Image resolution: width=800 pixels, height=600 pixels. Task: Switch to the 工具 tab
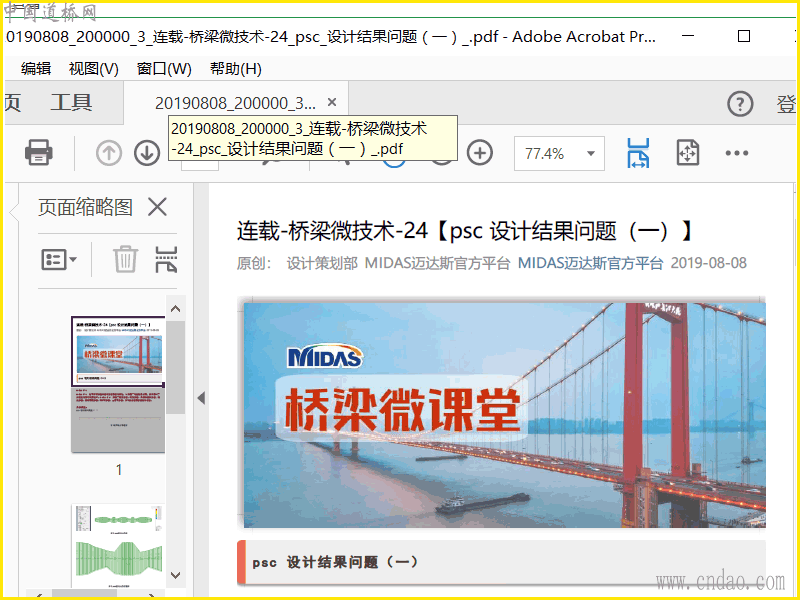pos(71,103)
